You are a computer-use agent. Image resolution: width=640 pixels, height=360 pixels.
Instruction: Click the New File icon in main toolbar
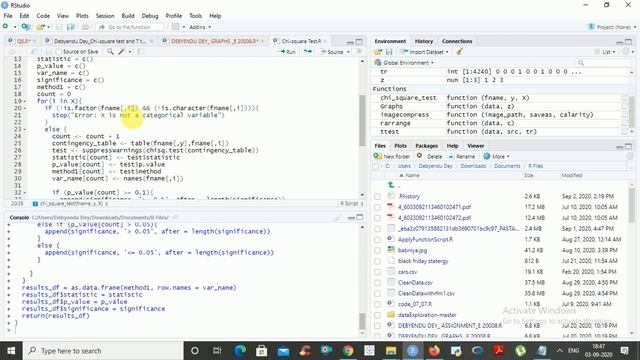(x=6, y=27)
